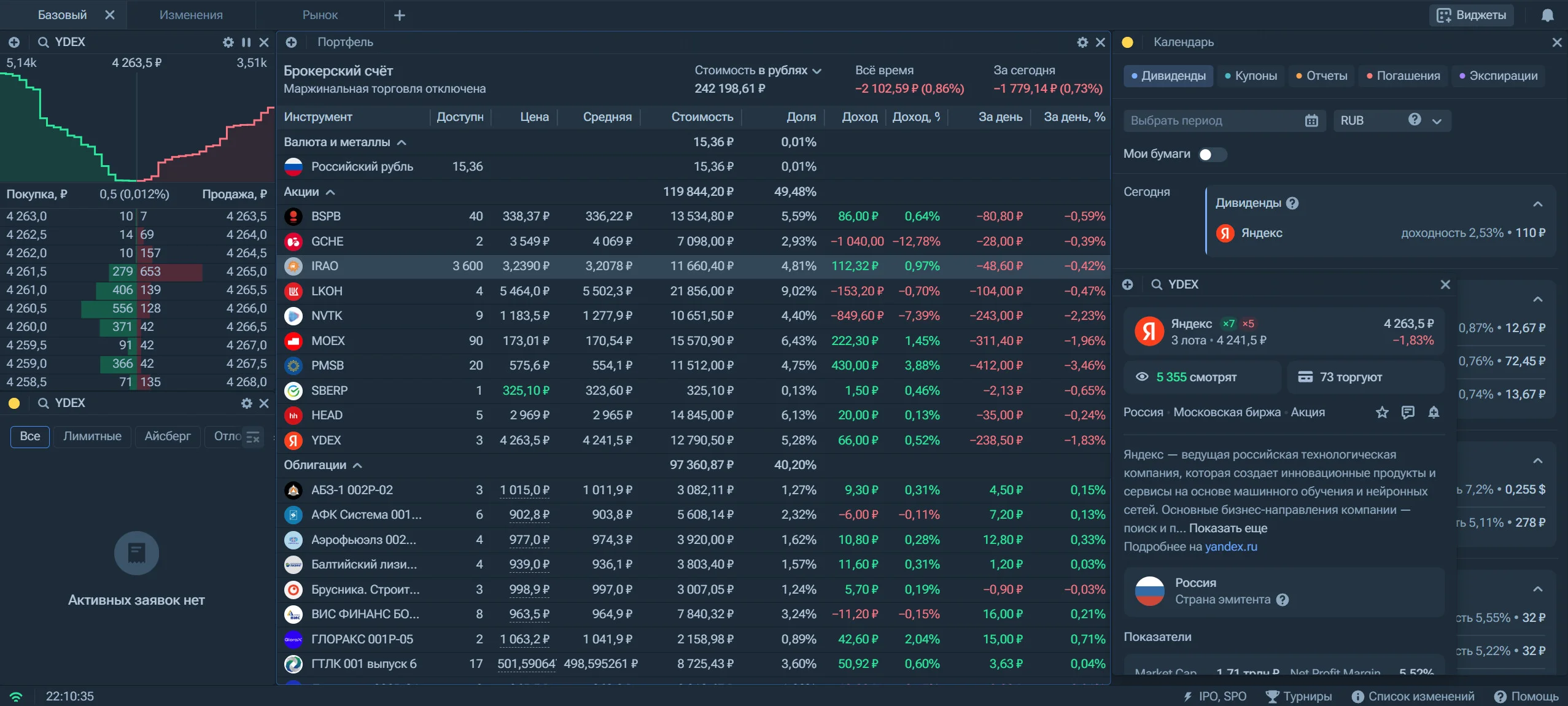This screenshot has height=706, width=1568.
Task: Collapse calendar section above 5,55% • 32 ₽
Action: pos(1538,589)
